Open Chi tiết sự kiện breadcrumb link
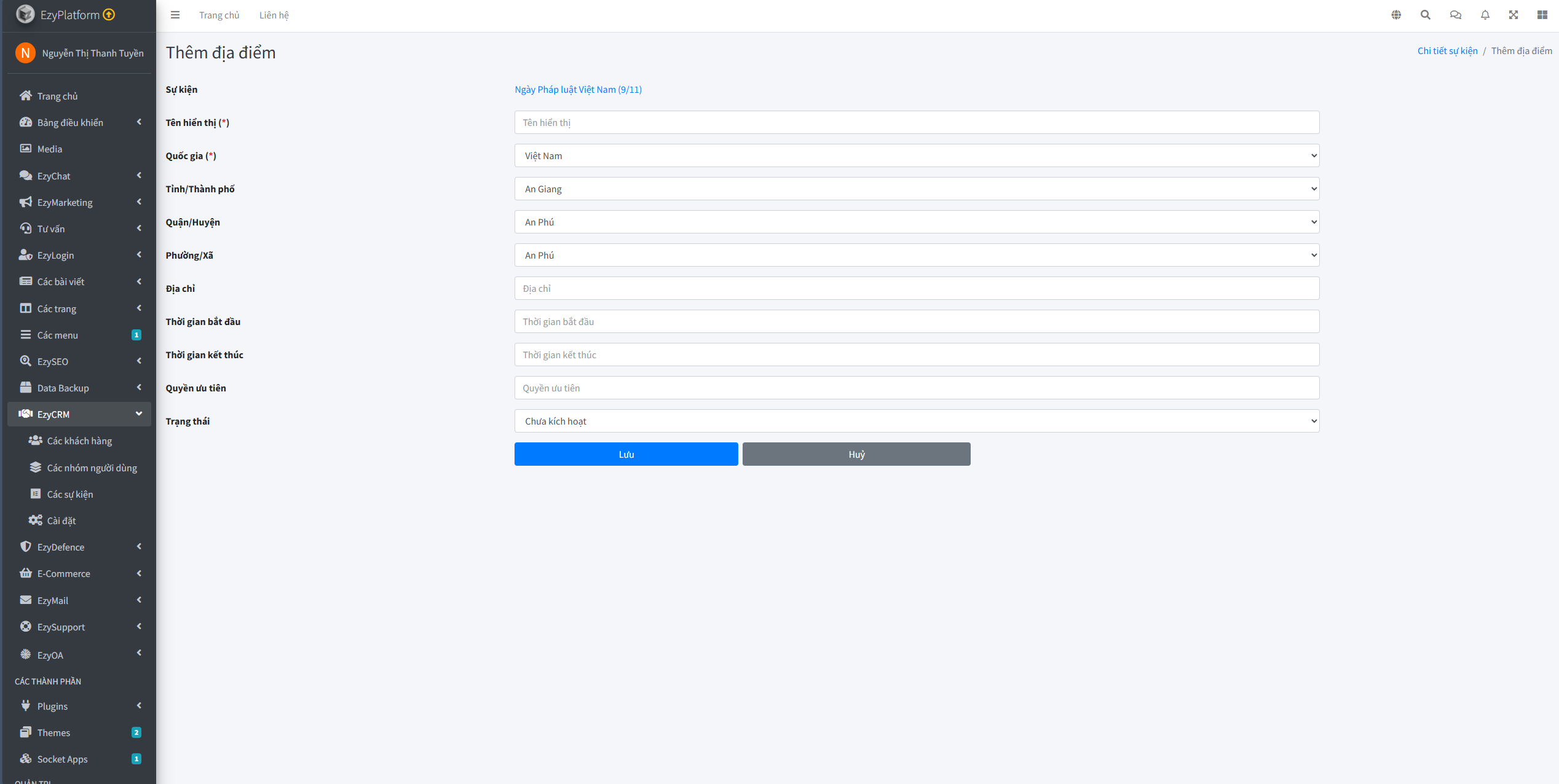The image size is (1559, 784). pos(1447,50)
